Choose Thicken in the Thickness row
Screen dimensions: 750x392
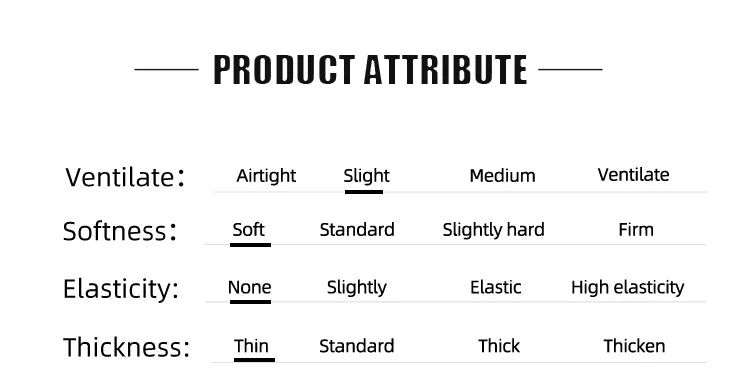(634, 346)
